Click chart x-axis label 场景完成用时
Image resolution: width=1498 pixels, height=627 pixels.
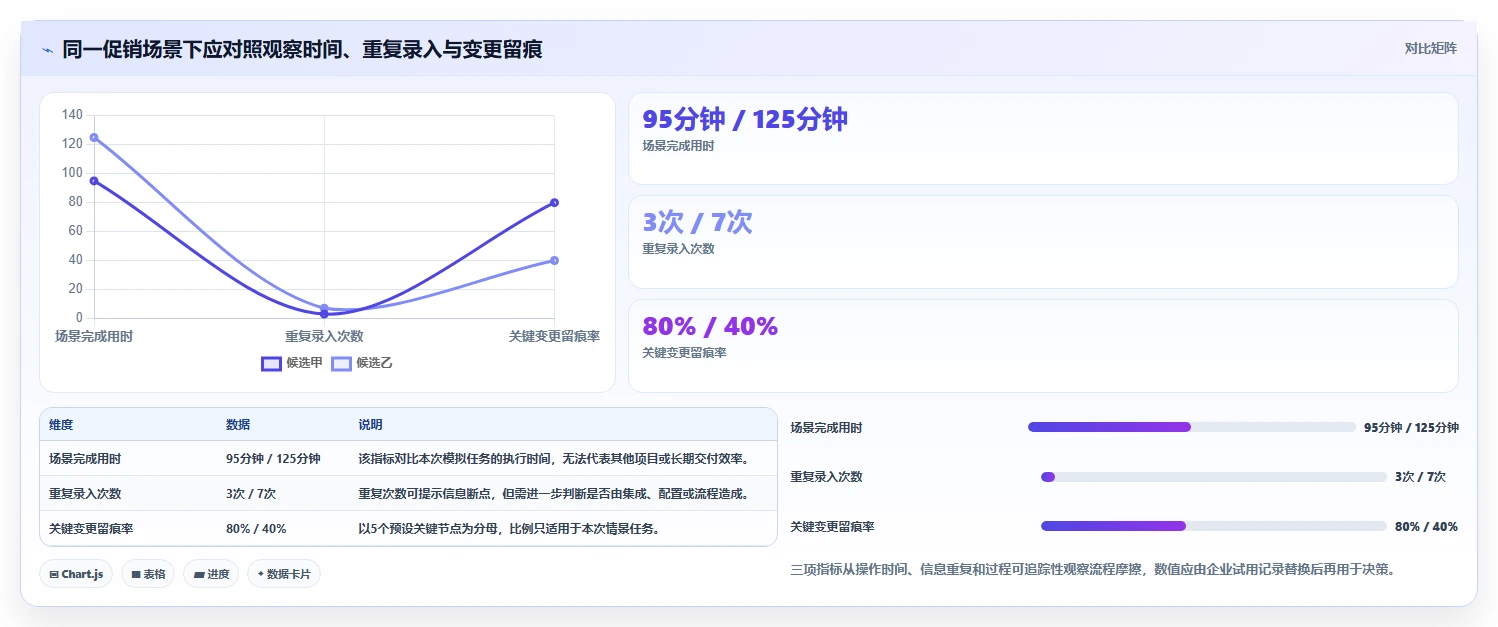pyautogui.click(x=94, y=337)
